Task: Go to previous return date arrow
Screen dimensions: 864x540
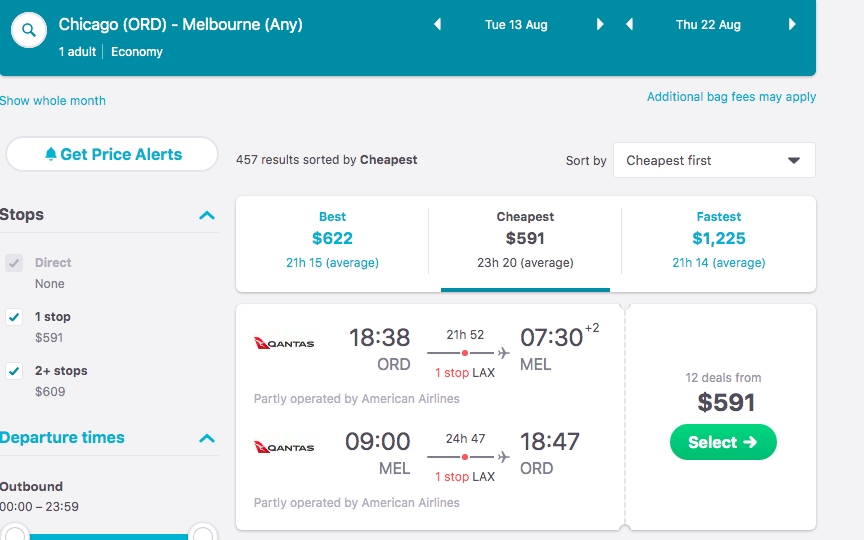Action: 629,25
